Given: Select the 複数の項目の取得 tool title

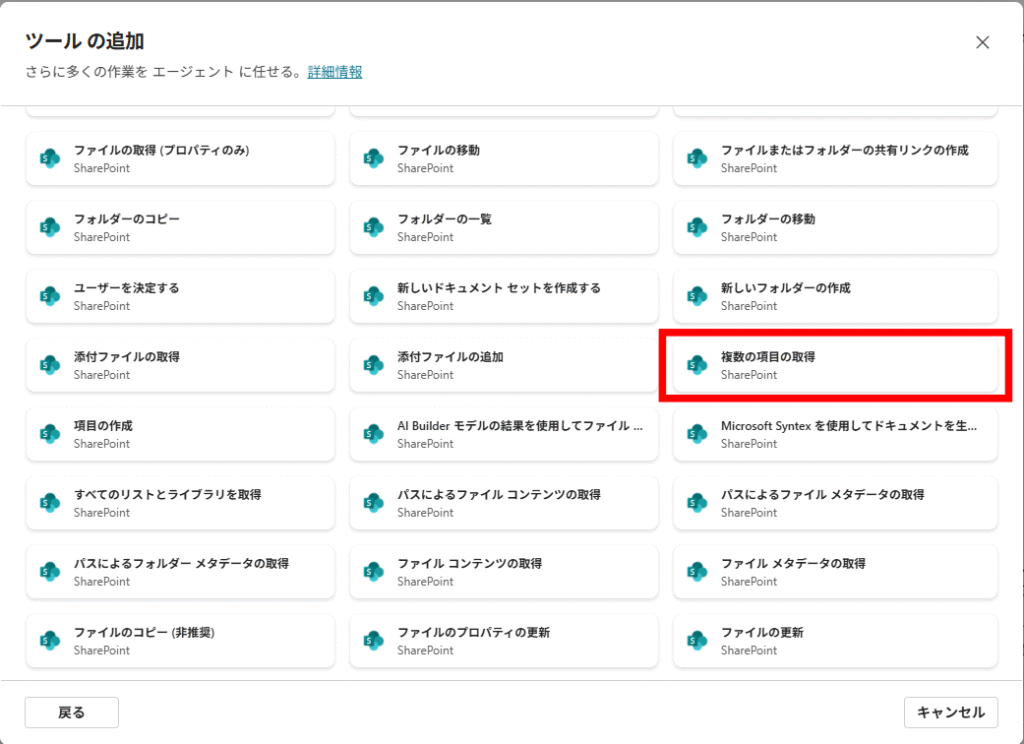Looking at the screenshot, I should (768, 357).
